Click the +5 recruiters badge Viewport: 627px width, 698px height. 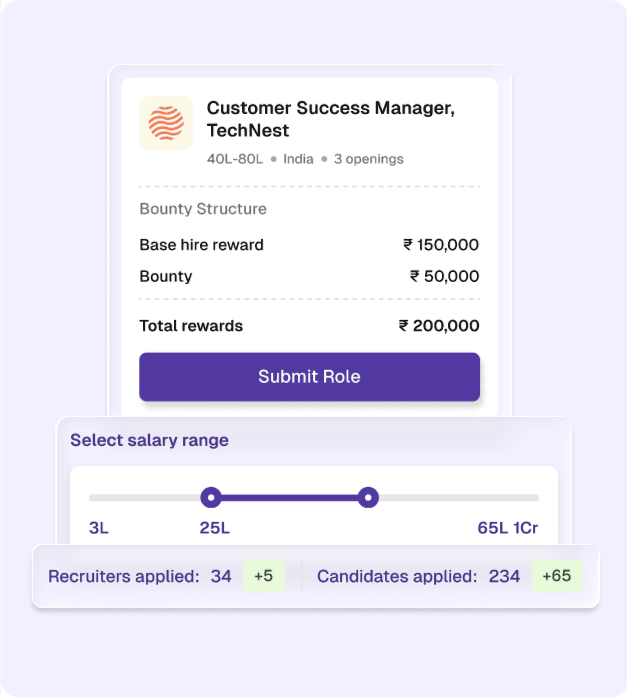coord(264,576)
